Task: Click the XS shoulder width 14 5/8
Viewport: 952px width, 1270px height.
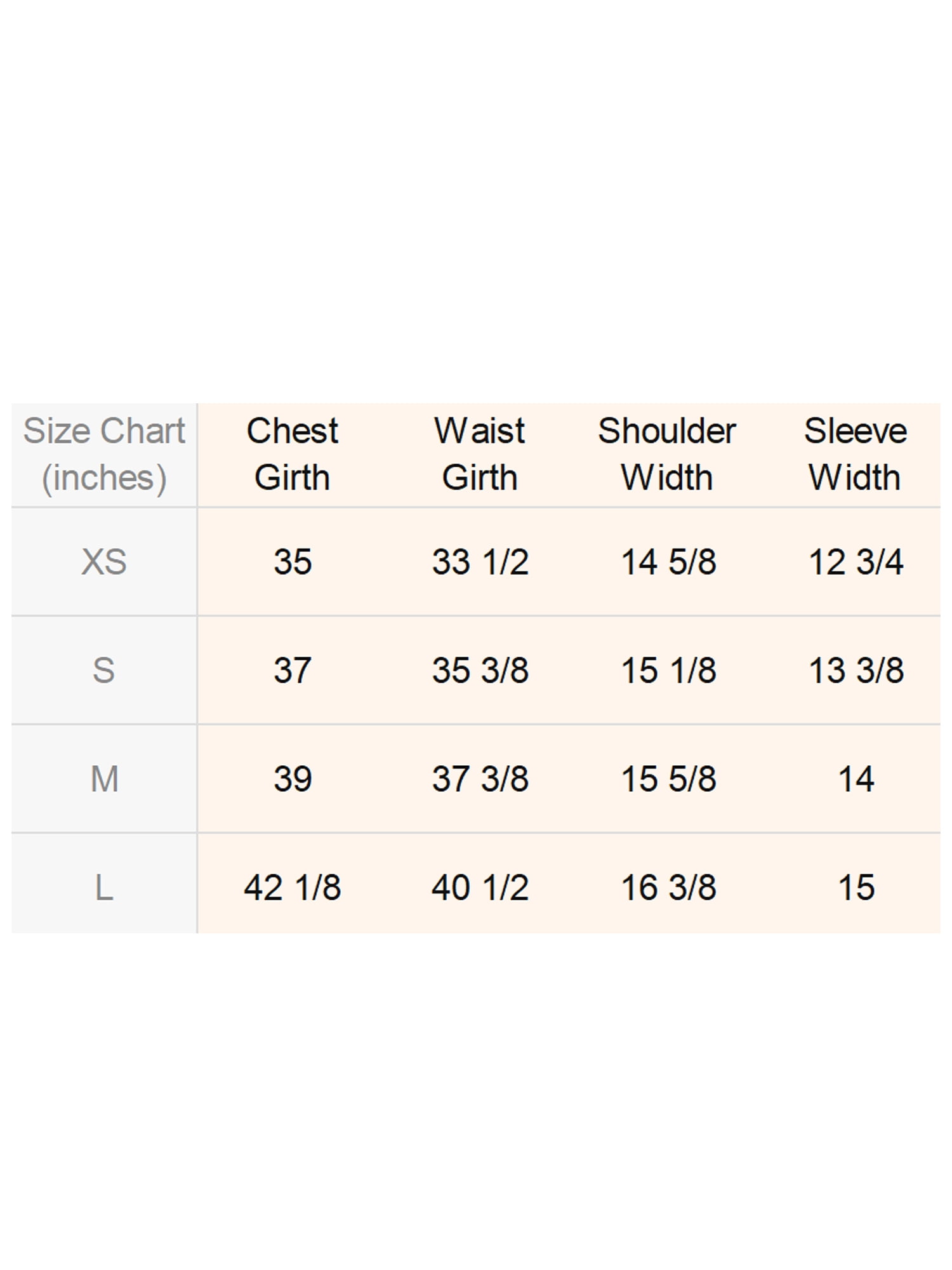Action: [x=669, y=562]
